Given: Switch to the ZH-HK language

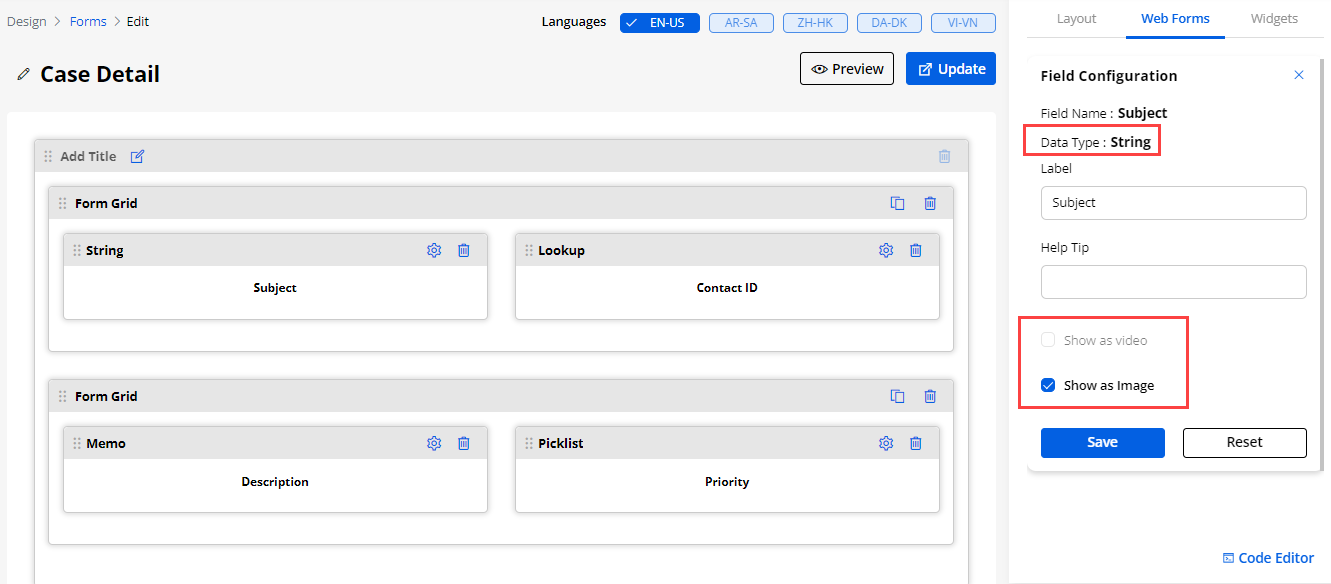Looking at the screenshot, I should pos(815,23).
